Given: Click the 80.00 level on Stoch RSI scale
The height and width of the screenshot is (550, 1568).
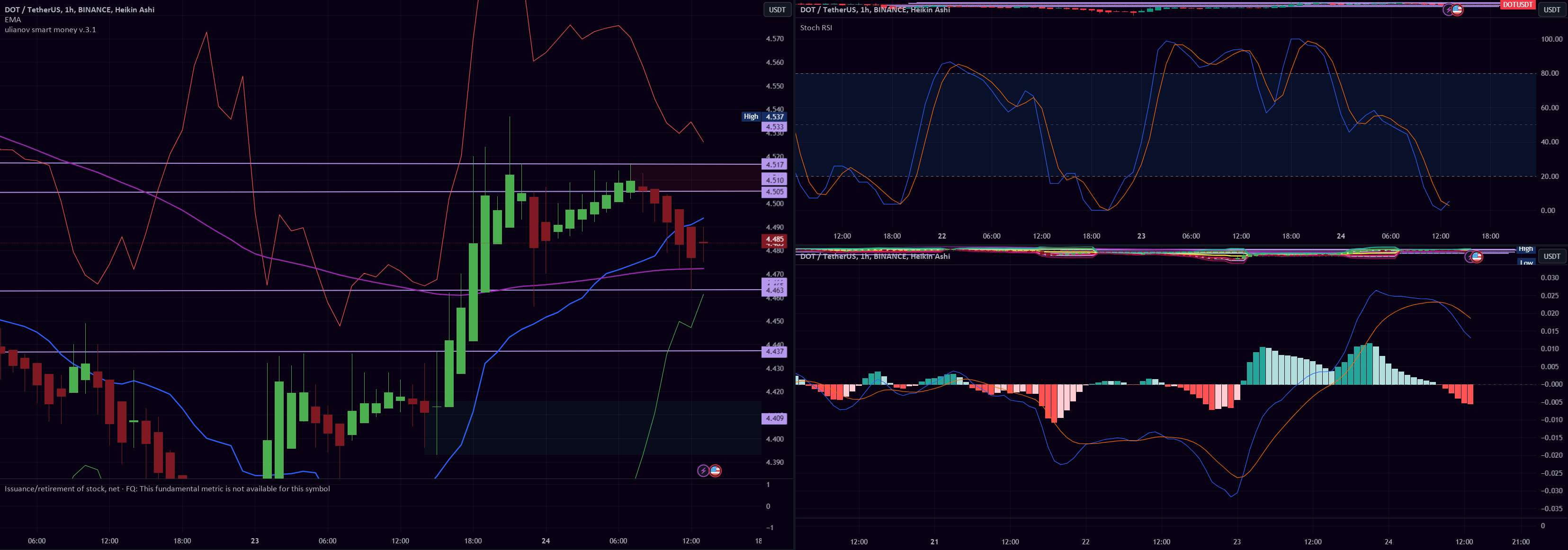Looking at the screenshot, I should pyautogui.click(x=1549, y=74).
